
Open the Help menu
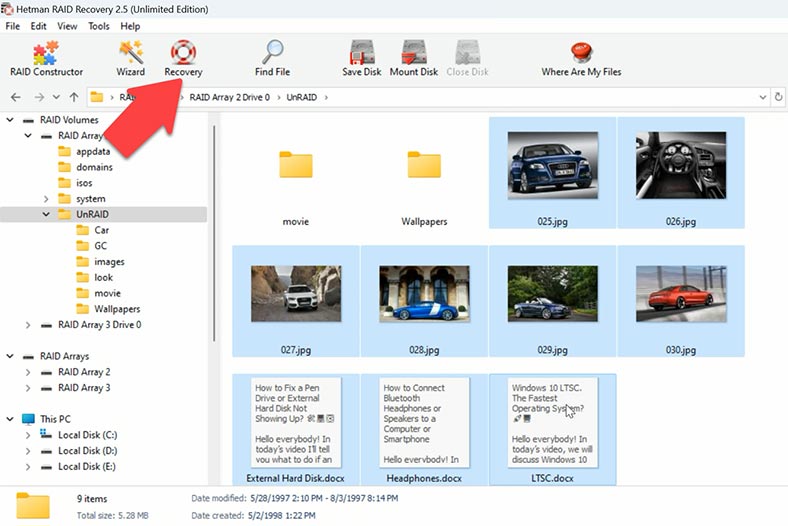click(130, 26)
